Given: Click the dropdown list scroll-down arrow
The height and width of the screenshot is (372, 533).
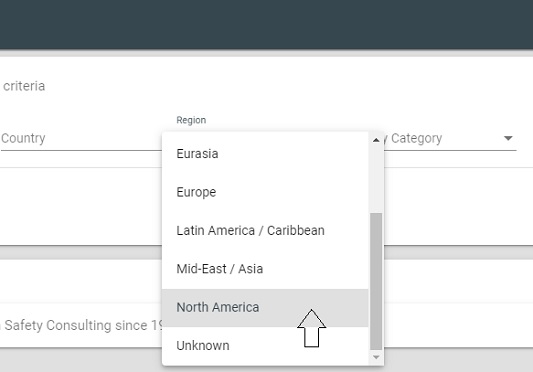Looking at the screenshot, I should point(376,357).
